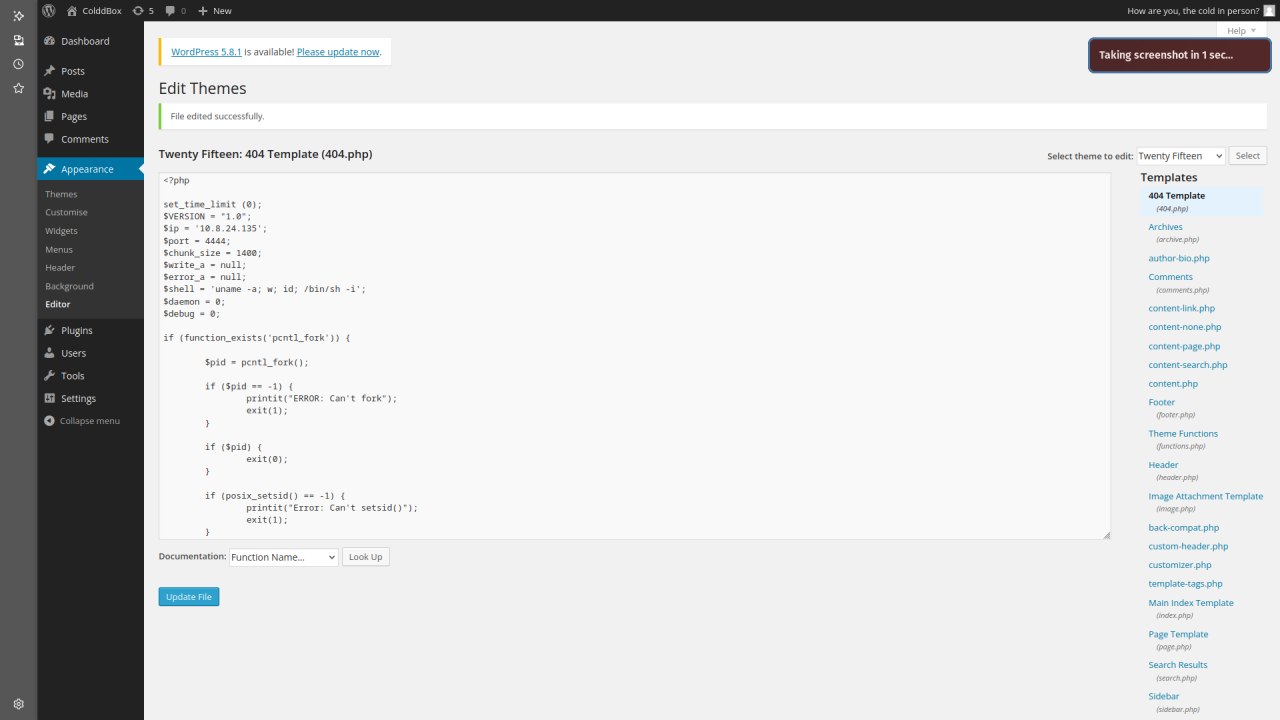Open the Footer template file
This screenshot has height=720, width=1280.
pos(1161,402)
